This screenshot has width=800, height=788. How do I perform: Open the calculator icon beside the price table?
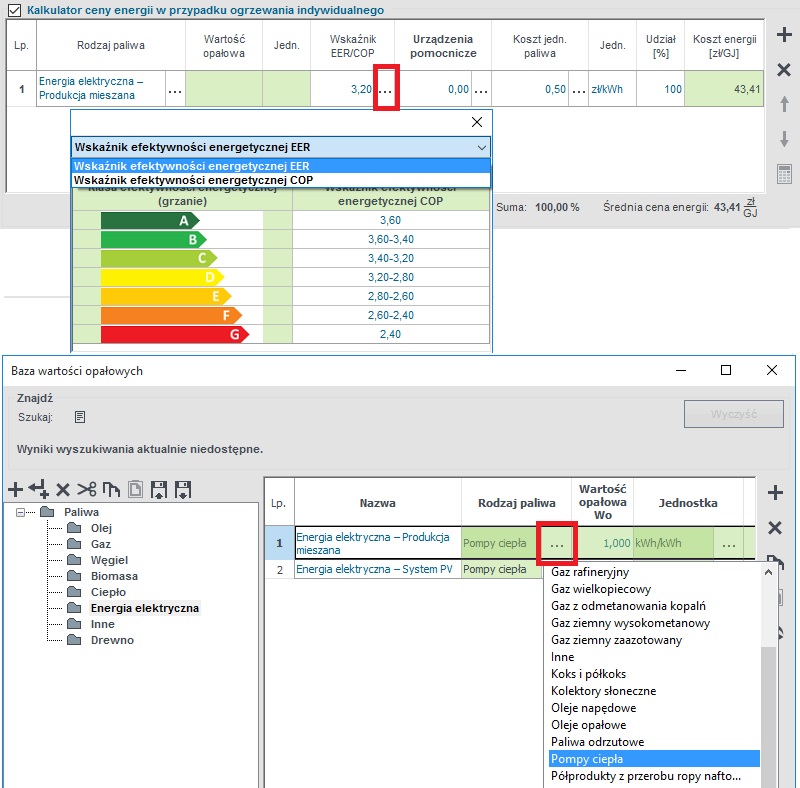click(784, 174)
